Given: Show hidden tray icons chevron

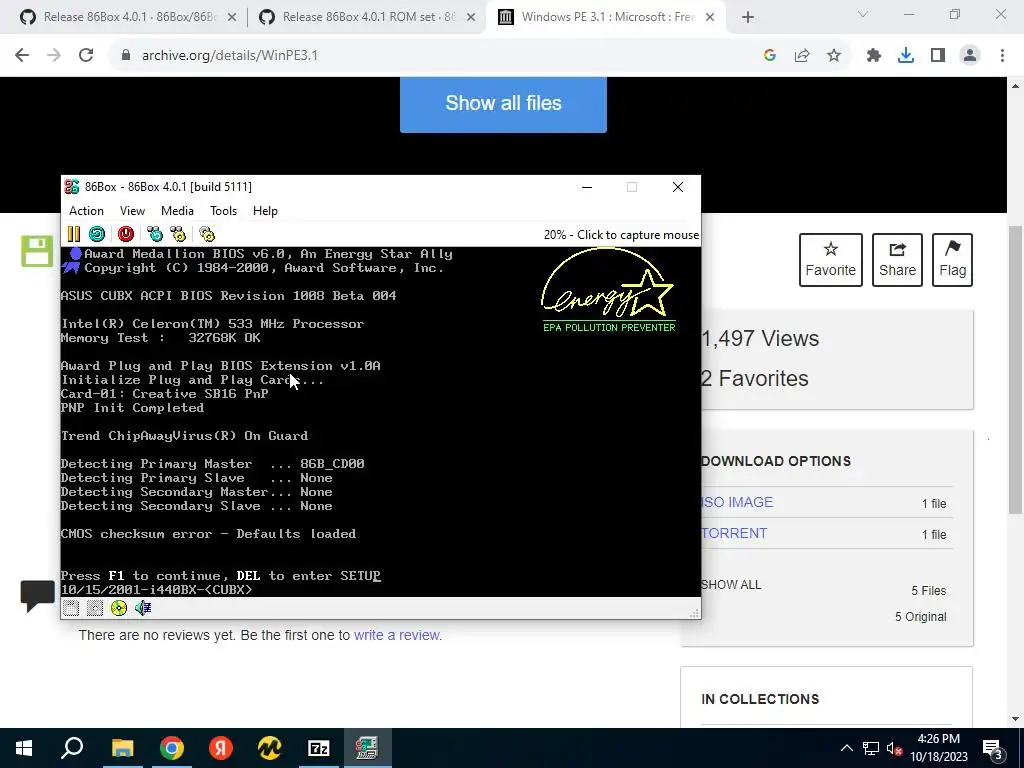Looking at the screenshot, I should tap(846, 748).
